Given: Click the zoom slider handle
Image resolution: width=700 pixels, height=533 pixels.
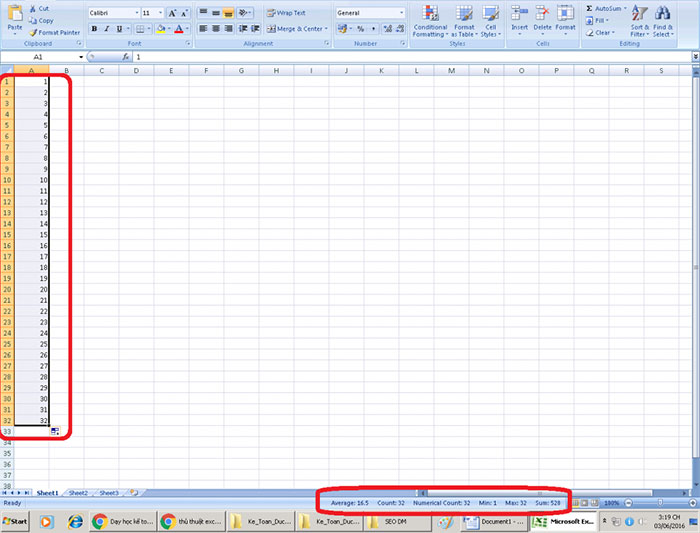Looking at the screenshot, I should 660,503.
